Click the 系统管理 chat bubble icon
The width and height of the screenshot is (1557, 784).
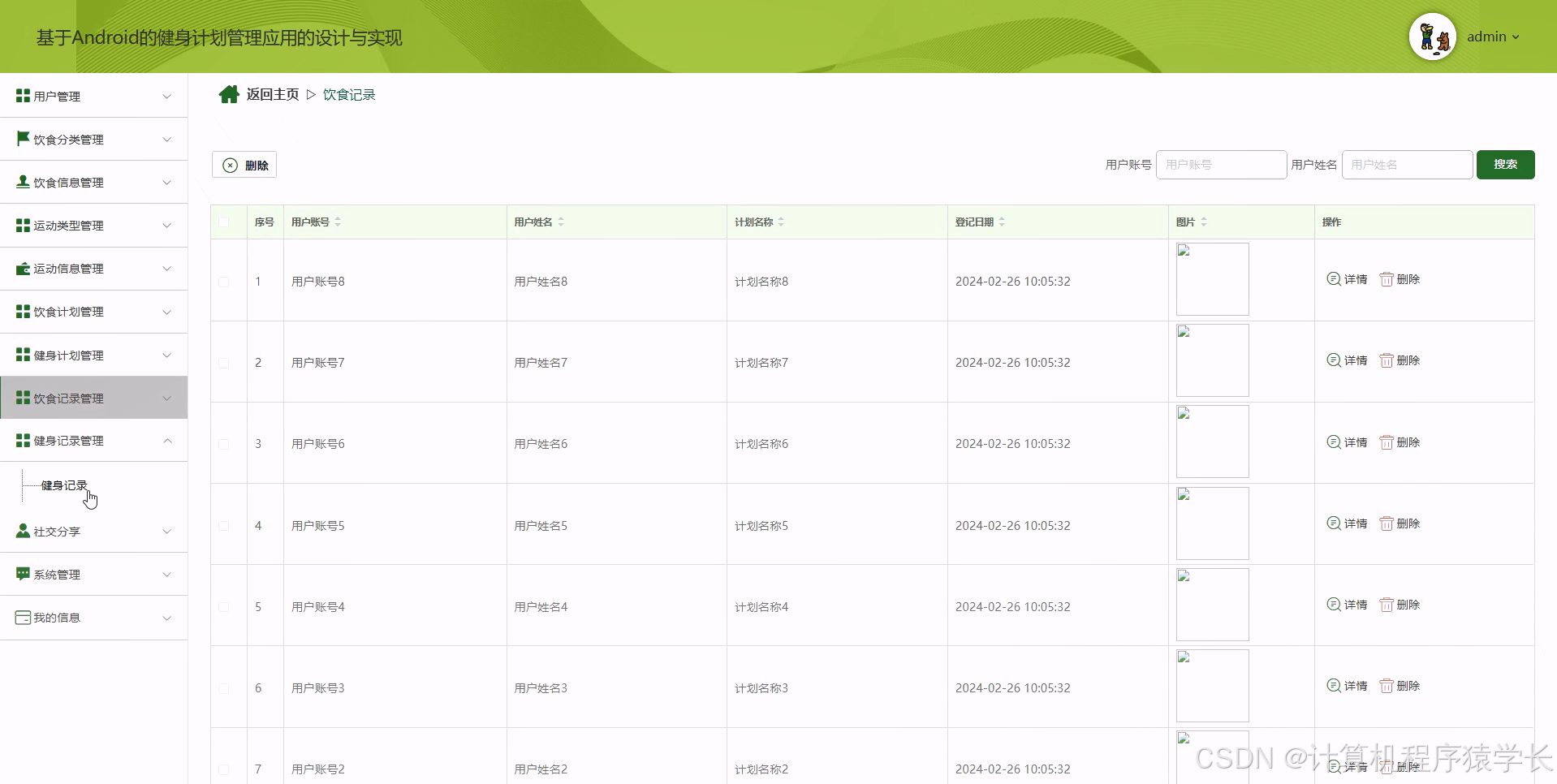(x=23, y=574)
